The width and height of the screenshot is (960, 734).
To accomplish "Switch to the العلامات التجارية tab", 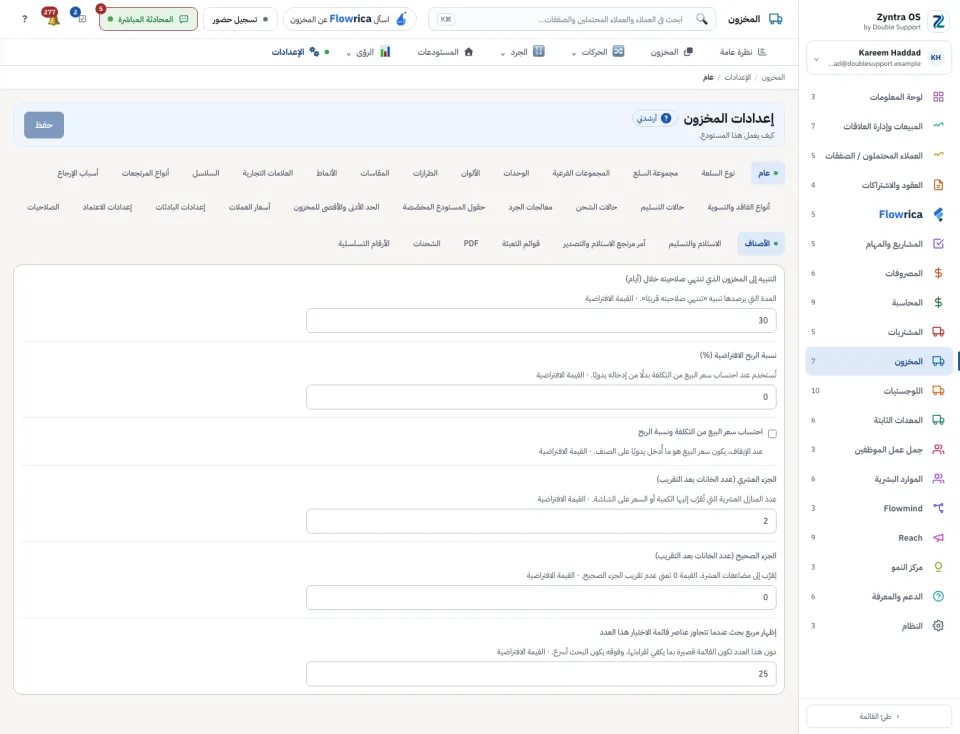I will tap(268, 173).
